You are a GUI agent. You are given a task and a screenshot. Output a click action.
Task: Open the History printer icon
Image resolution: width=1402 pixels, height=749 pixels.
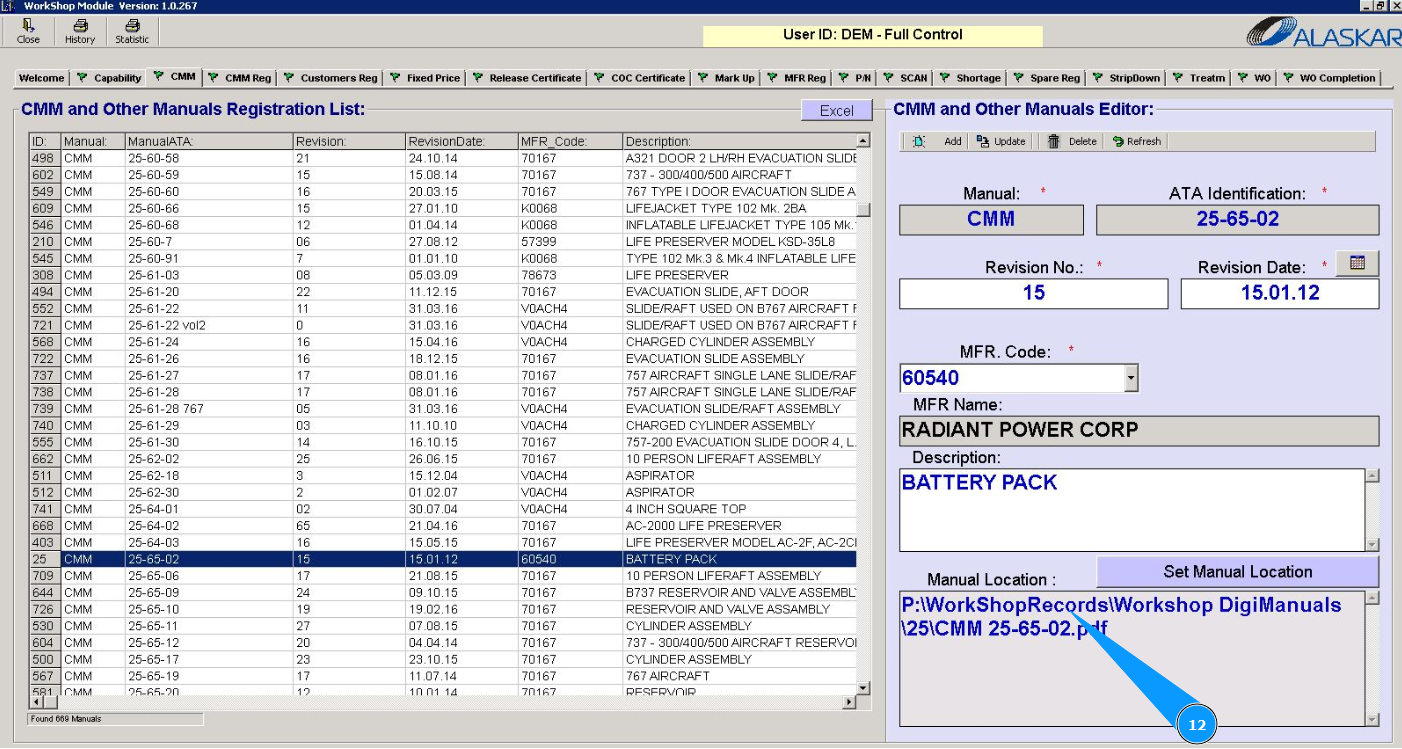[80, 27]
